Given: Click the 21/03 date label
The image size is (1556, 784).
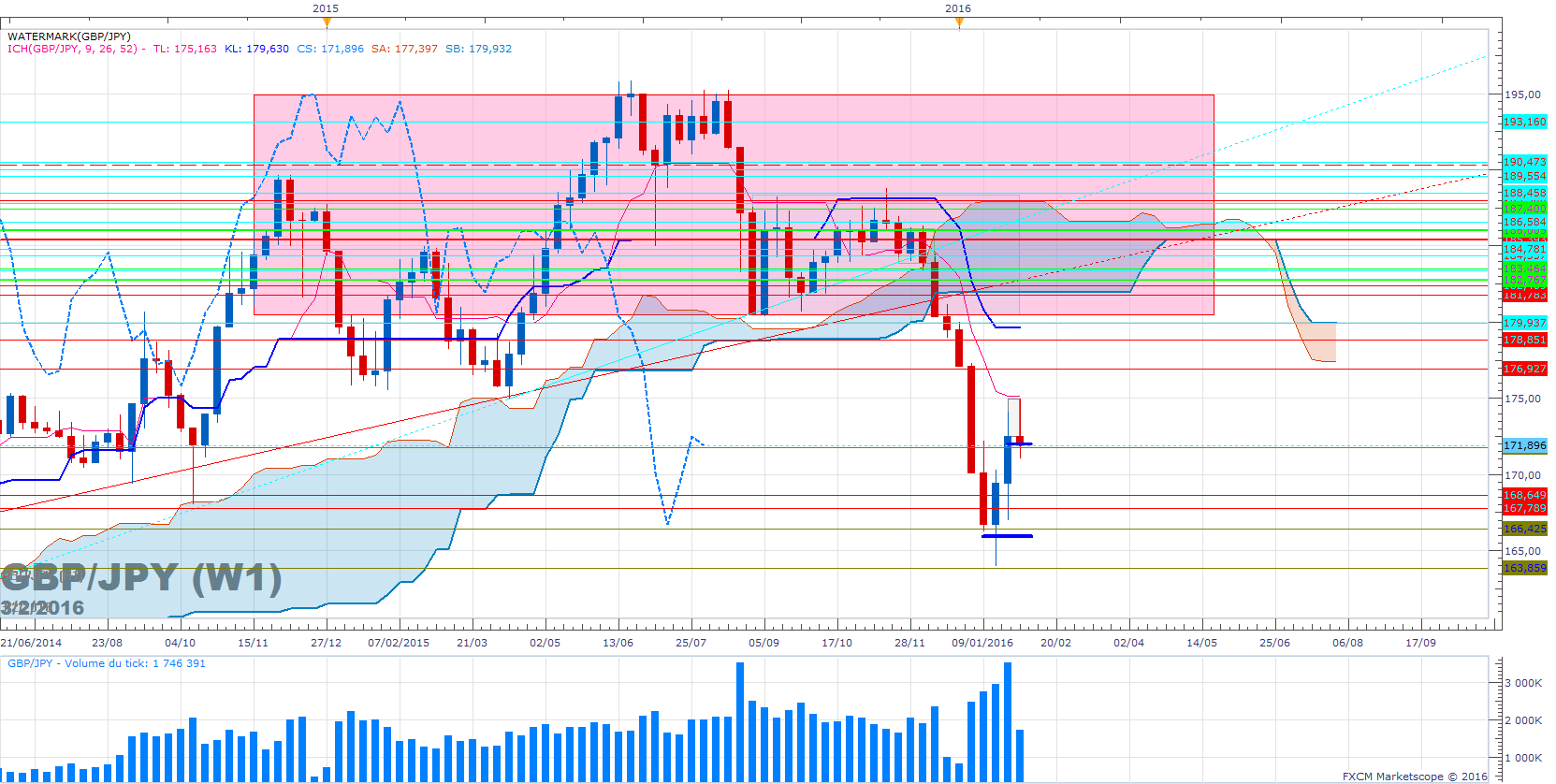Looking at the screenshot, I should click(x=473, y=643).
